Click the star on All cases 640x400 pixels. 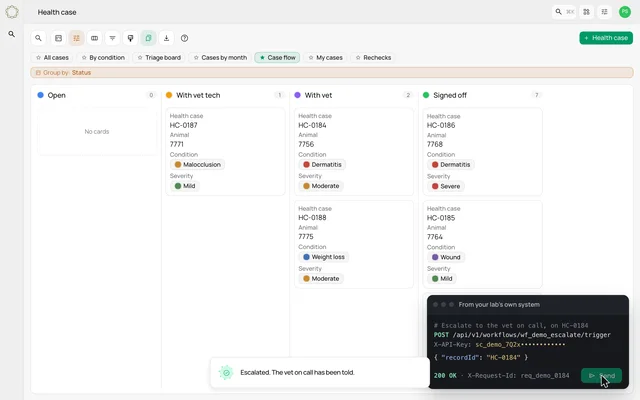(x=39, y=58)
